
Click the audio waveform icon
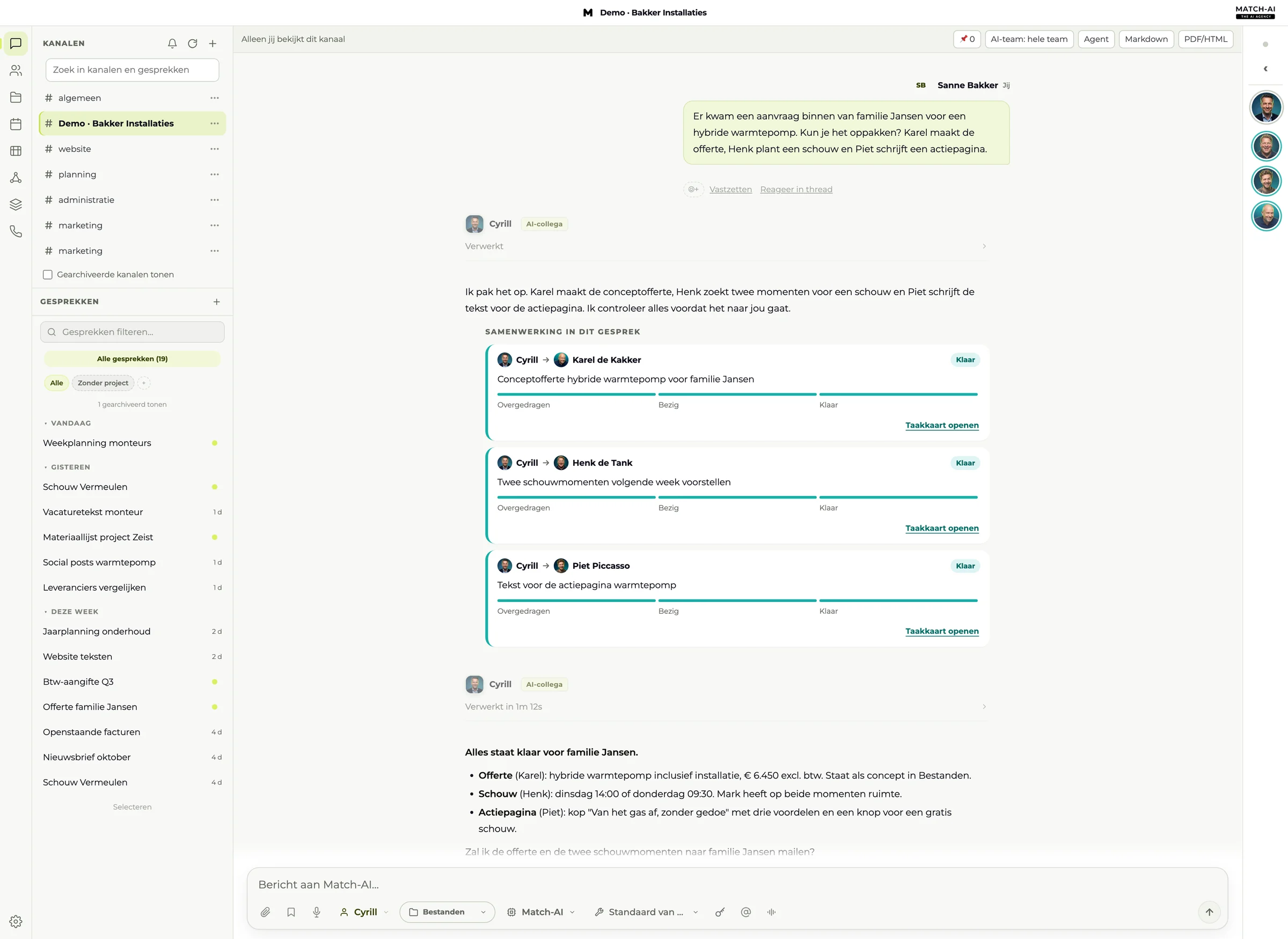[x=771, y=912]
